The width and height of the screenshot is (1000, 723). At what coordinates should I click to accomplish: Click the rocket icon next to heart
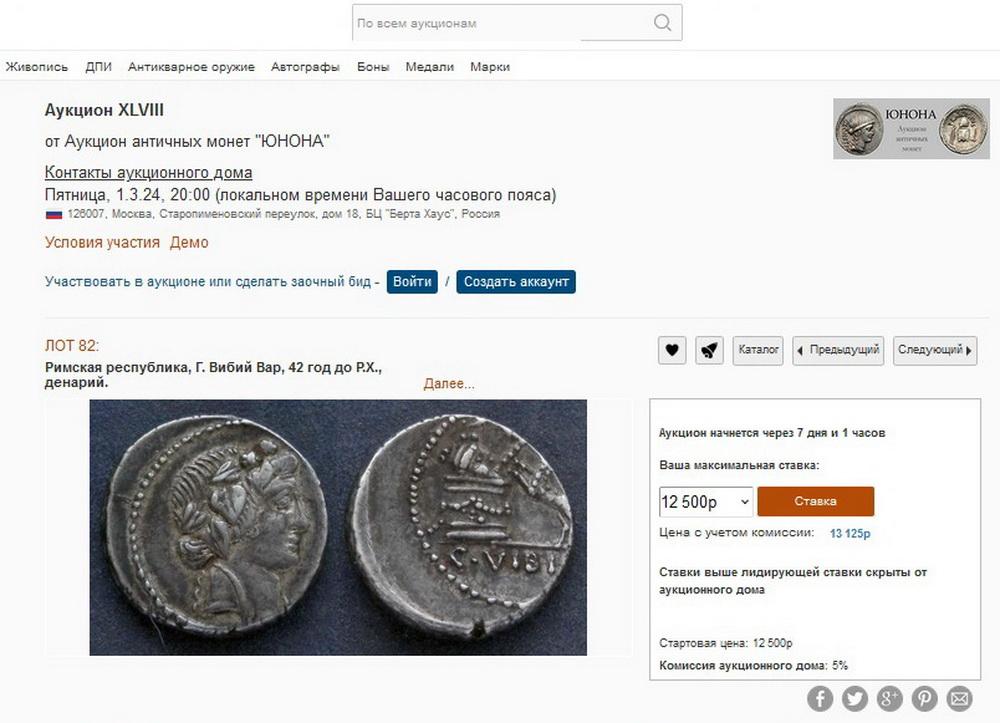pos(709,350)
